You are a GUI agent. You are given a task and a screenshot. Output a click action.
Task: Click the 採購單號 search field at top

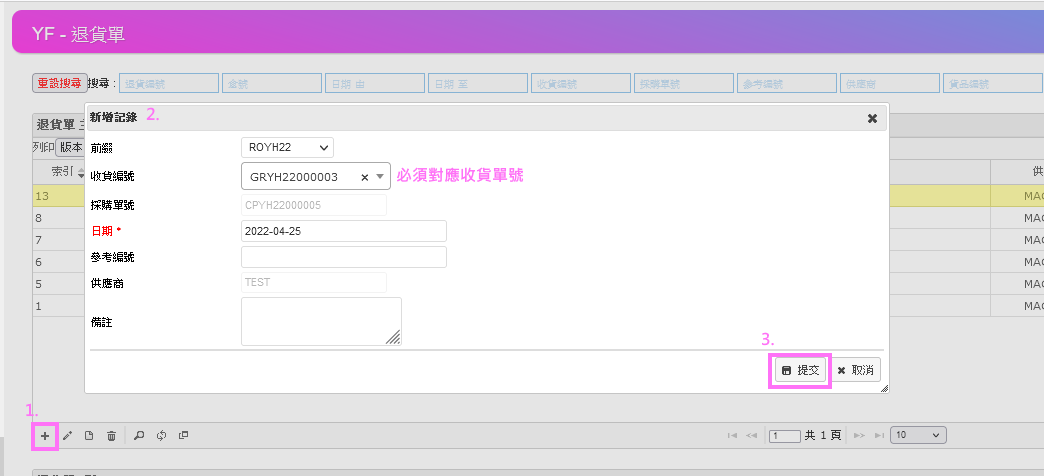coord(684,83)
